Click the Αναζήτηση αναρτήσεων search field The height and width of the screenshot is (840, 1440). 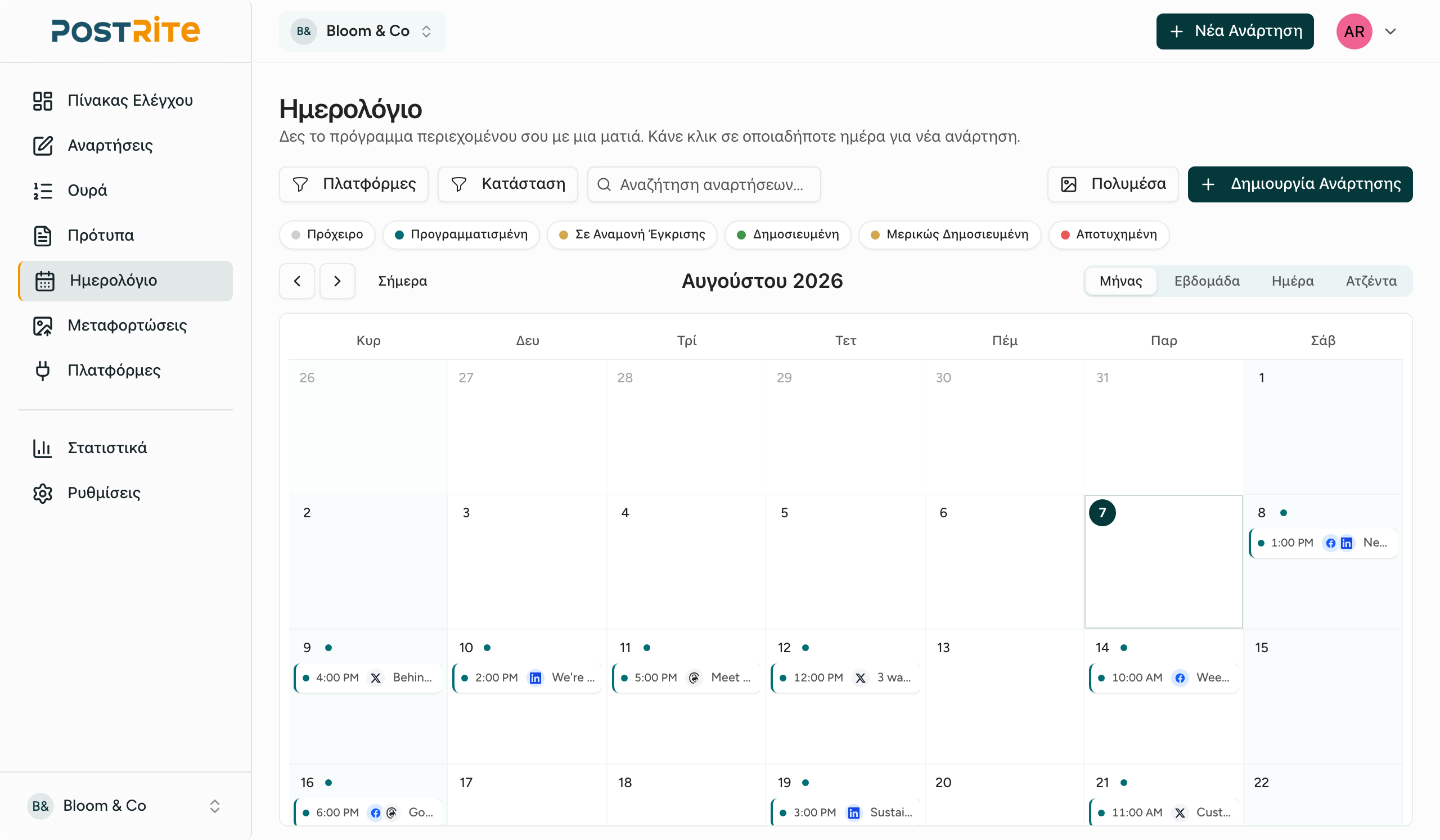704,184
